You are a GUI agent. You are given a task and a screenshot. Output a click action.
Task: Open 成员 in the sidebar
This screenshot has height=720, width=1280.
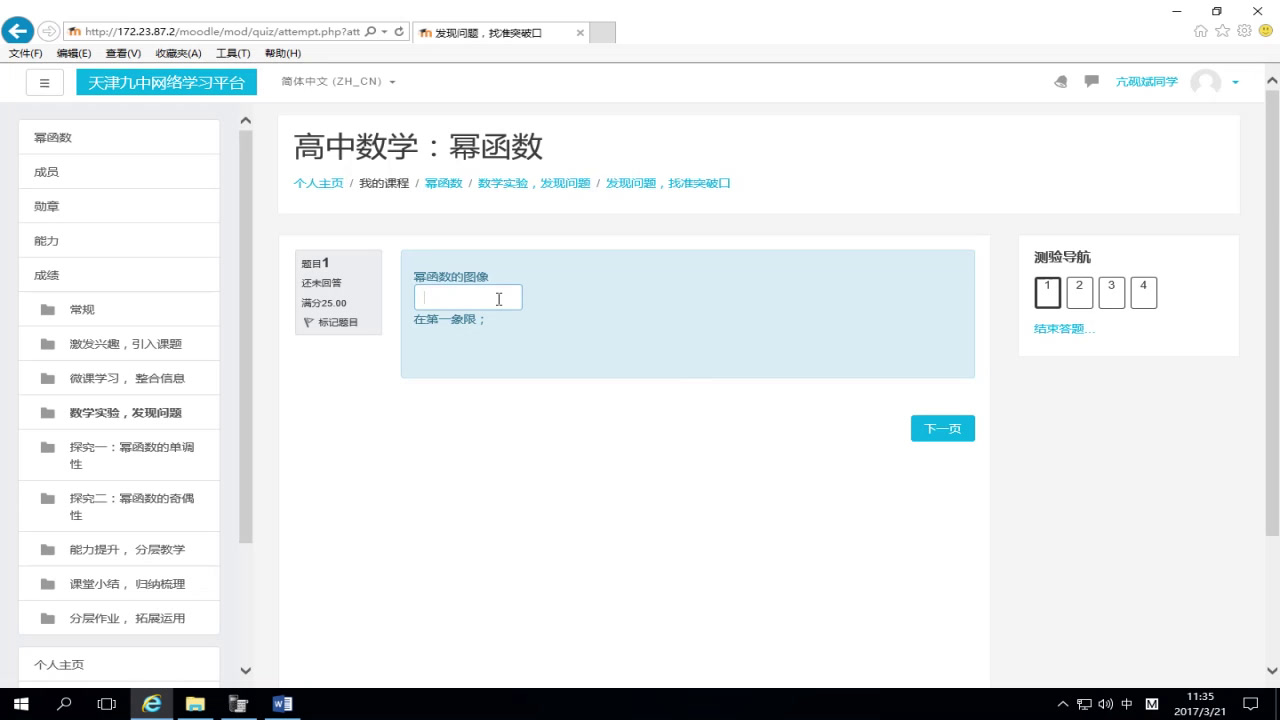(119, 172)
